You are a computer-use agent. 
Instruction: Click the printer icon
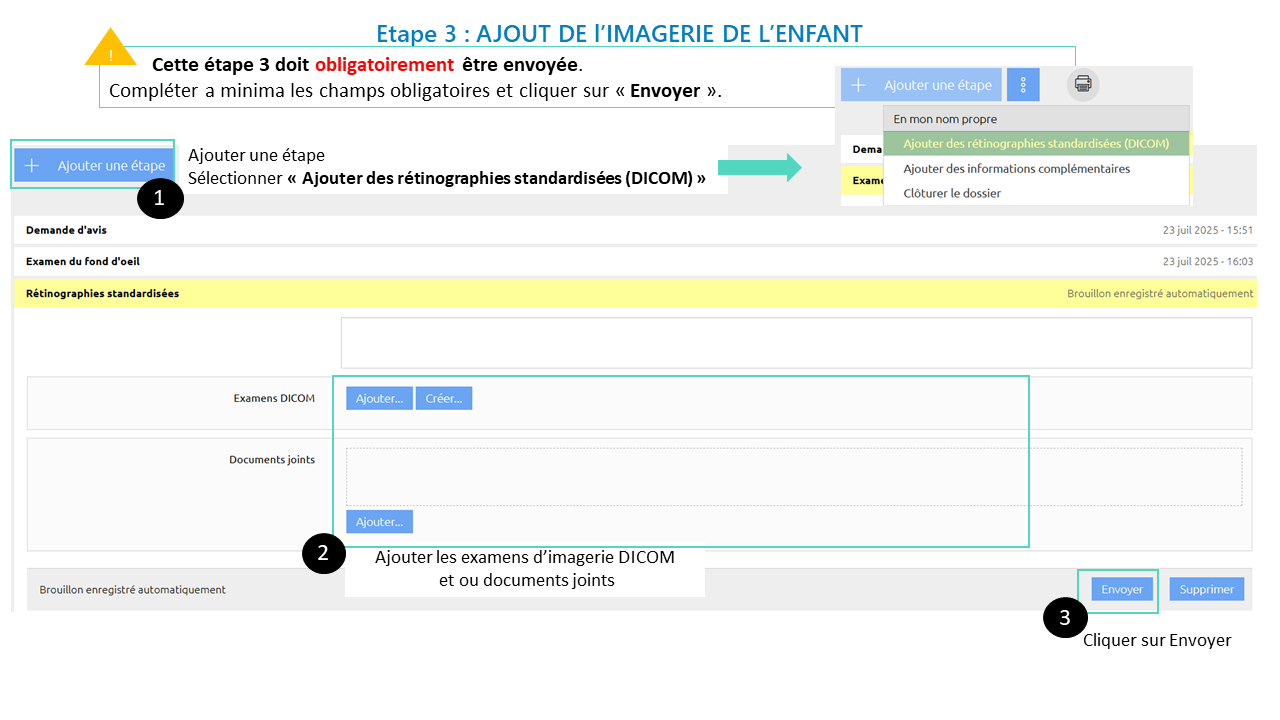pos(1083,85)
